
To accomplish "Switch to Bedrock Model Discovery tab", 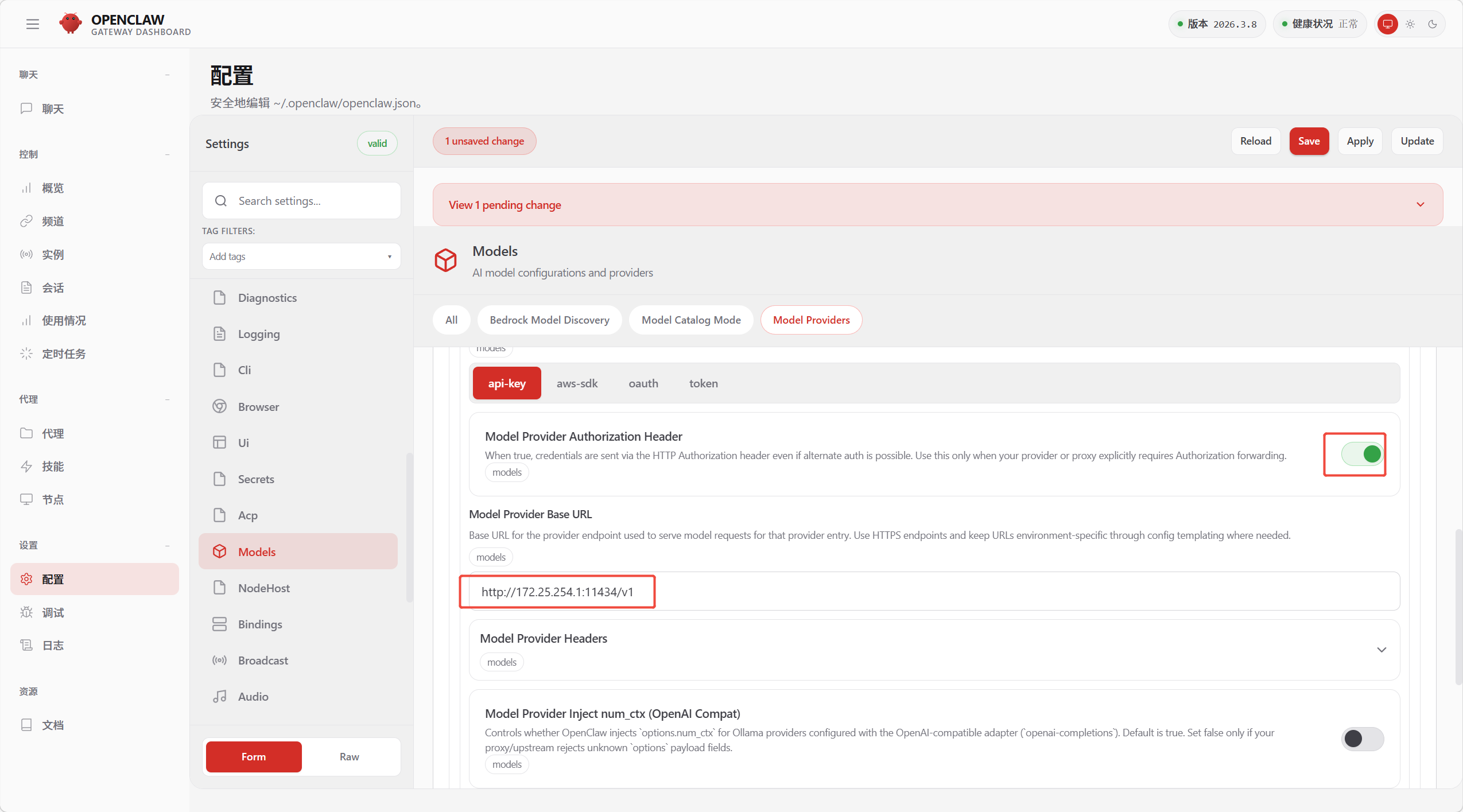I will coord(549,320).
